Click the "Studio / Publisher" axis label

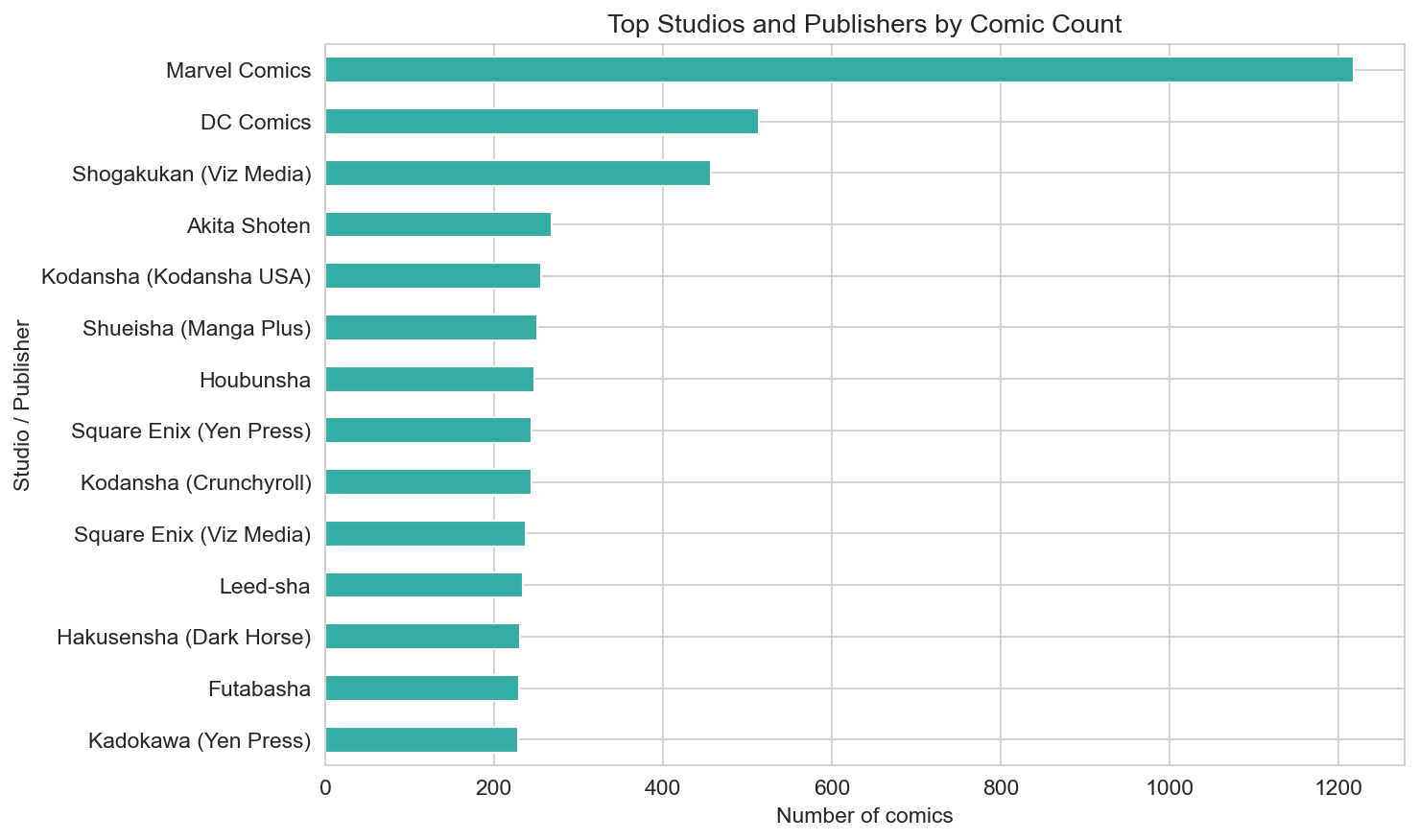[x=22, y=406]
